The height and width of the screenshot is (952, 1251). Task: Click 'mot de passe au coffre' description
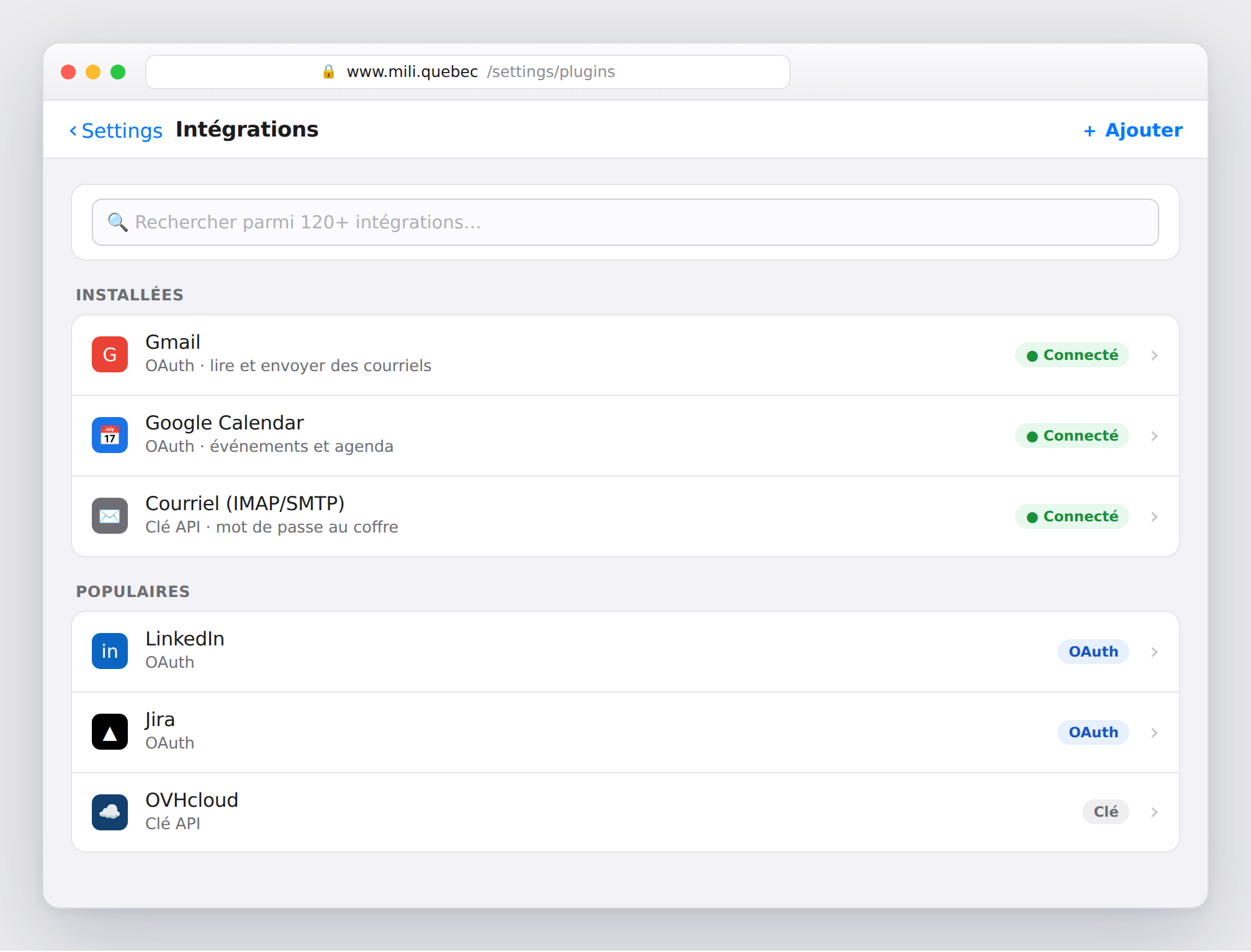pos(307,527)
